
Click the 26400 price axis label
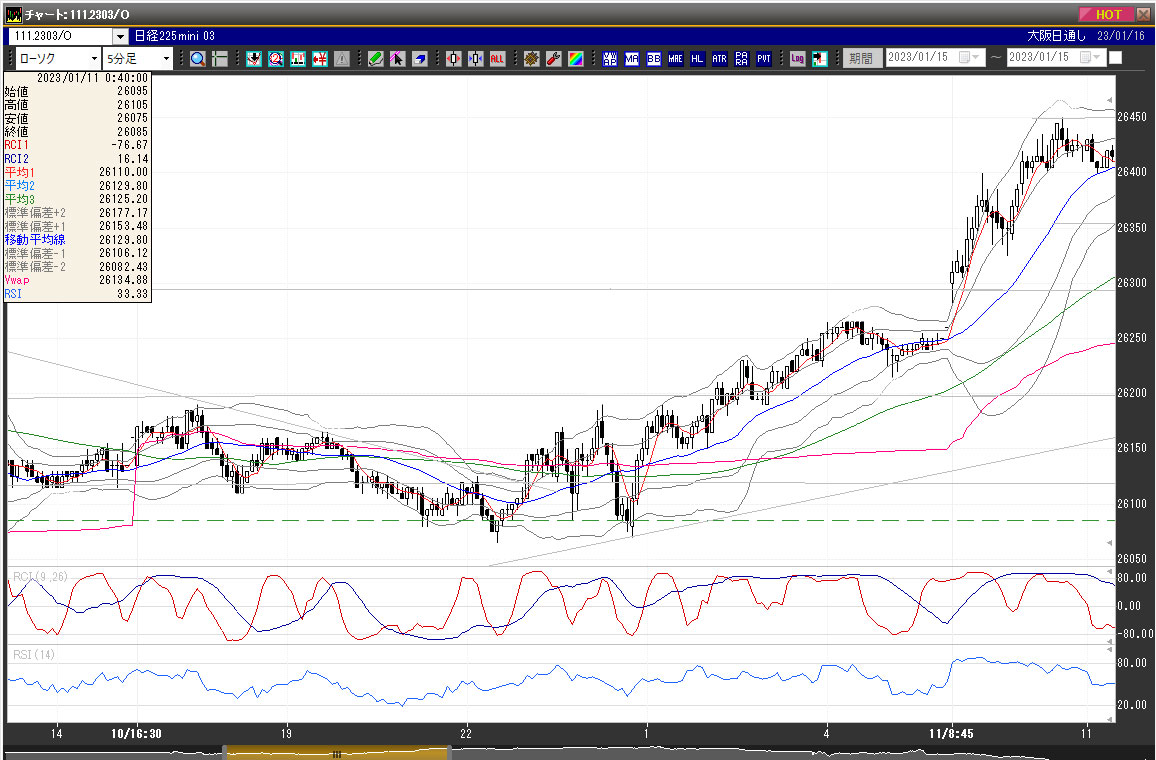point(1132,172)
